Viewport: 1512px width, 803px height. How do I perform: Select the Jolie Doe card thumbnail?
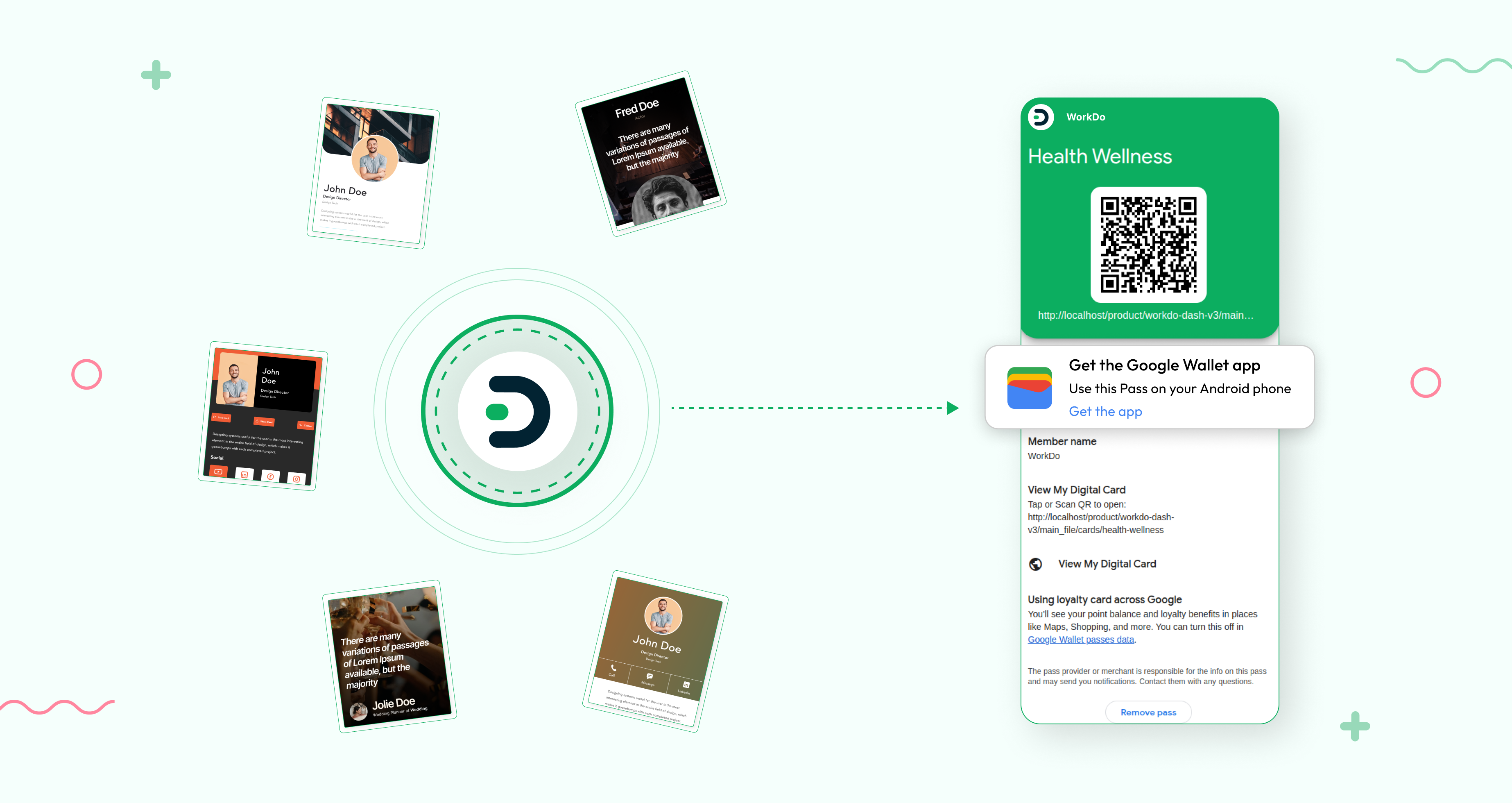point(389,656)
